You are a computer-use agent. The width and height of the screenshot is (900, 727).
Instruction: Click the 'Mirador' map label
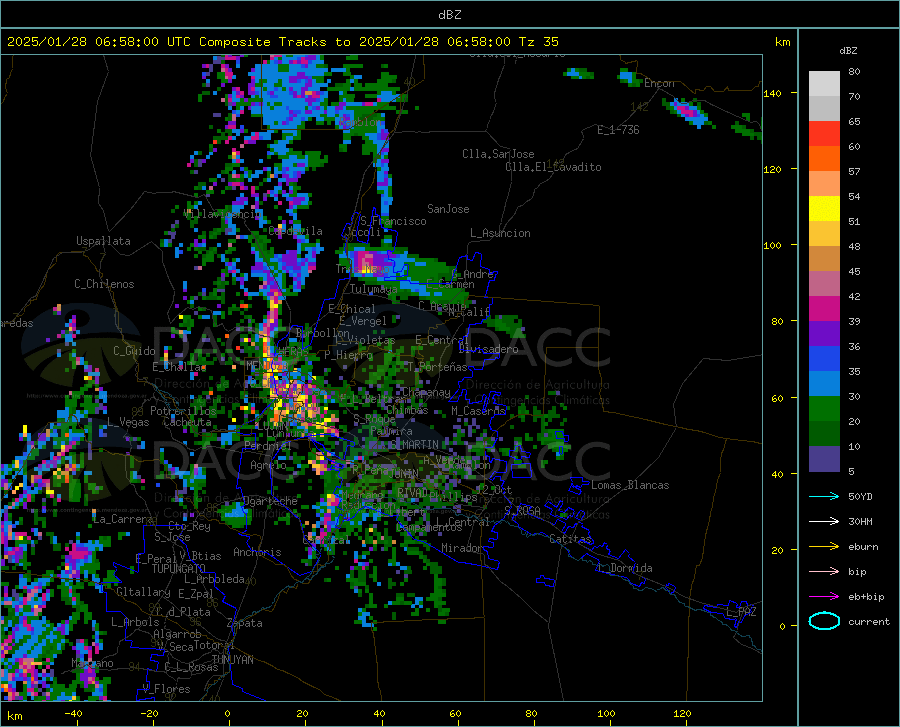[462, 548]
